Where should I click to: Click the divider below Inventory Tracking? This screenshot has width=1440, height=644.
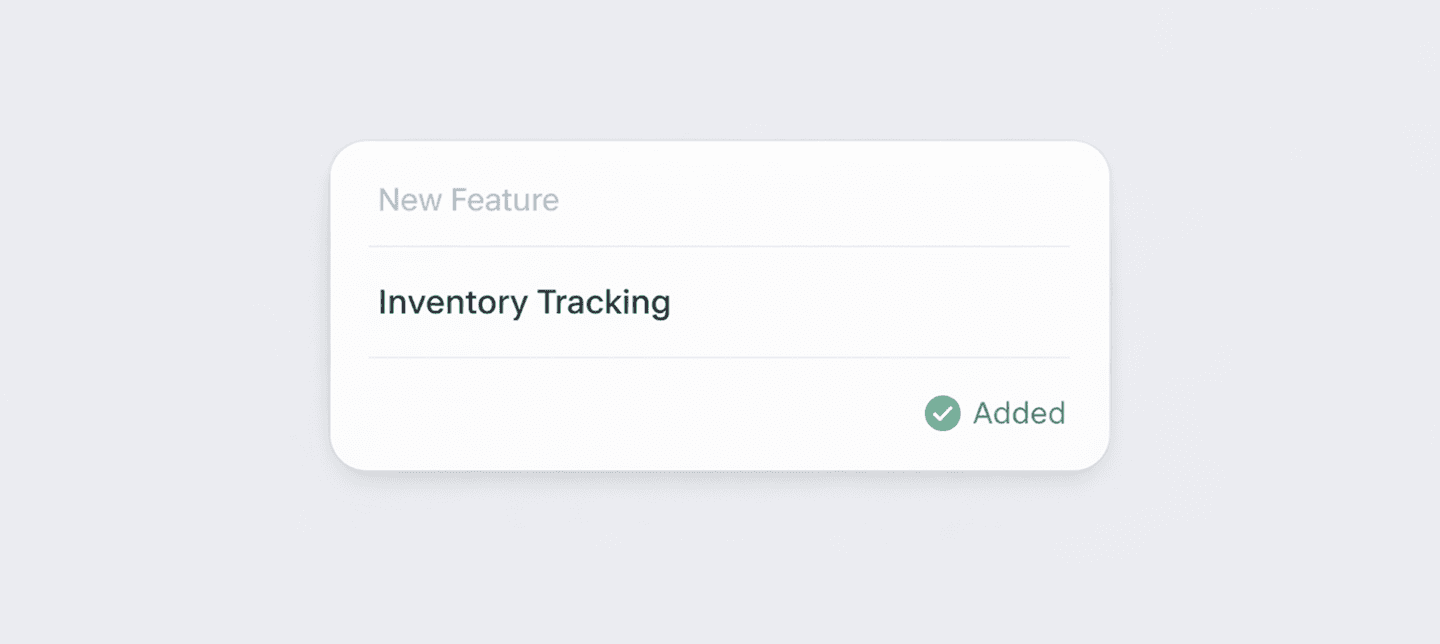718,357
